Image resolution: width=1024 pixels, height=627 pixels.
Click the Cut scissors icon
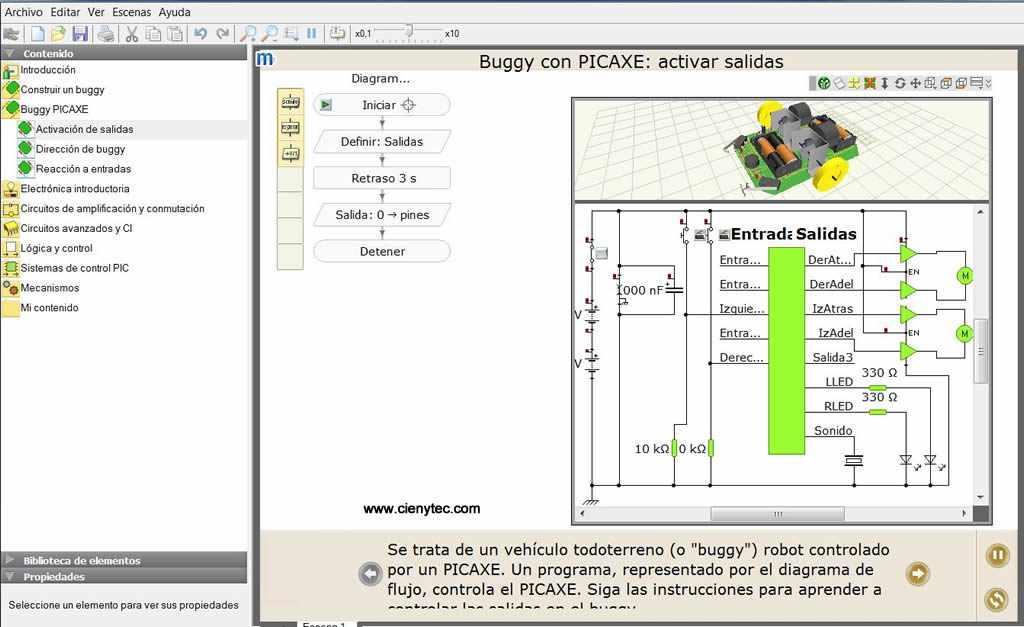pos(131,33)
